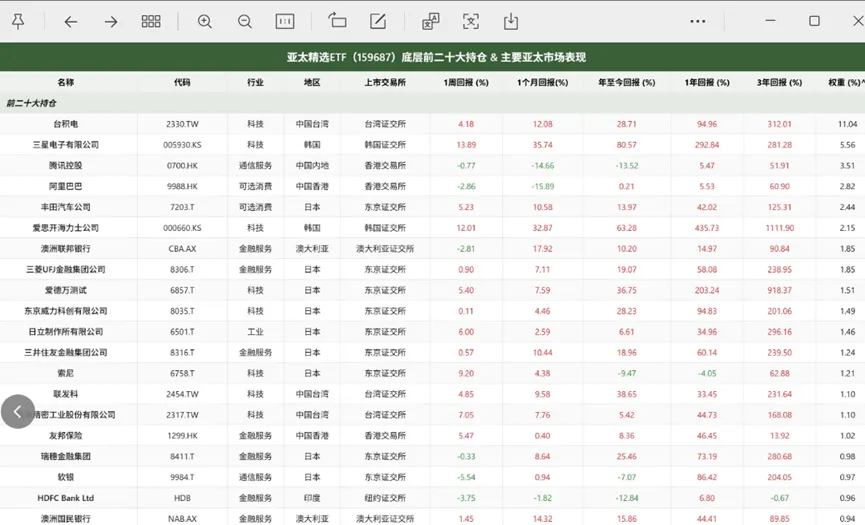Image resolution: width=865 pixels, height=525 pixels.
Task: Zoom in on the image
Action: pos(205,22)
